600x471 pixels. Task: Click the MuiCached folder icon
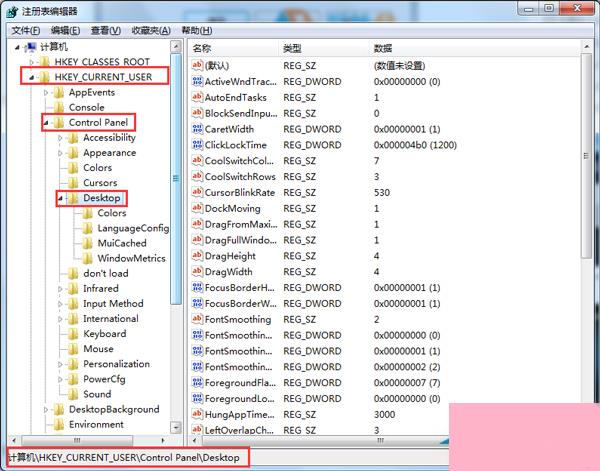[x=88, y=243]
